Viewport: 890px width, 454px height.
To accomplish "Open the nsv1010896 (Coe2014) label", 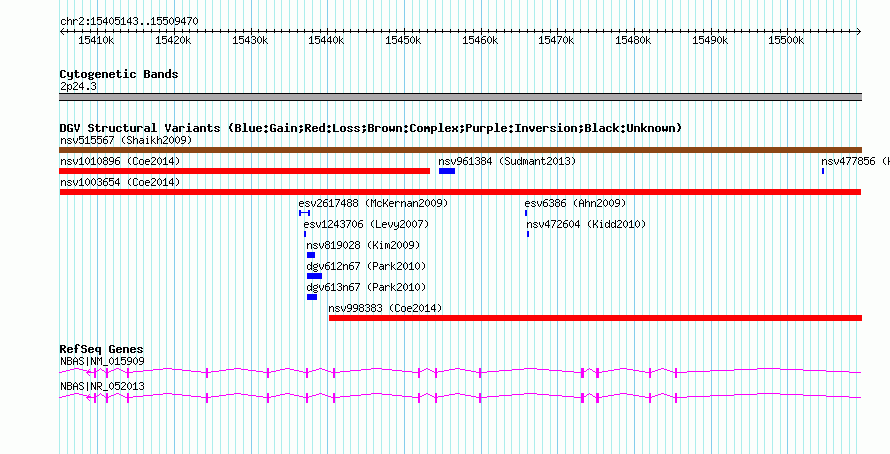I will click(x=120, y=161).
